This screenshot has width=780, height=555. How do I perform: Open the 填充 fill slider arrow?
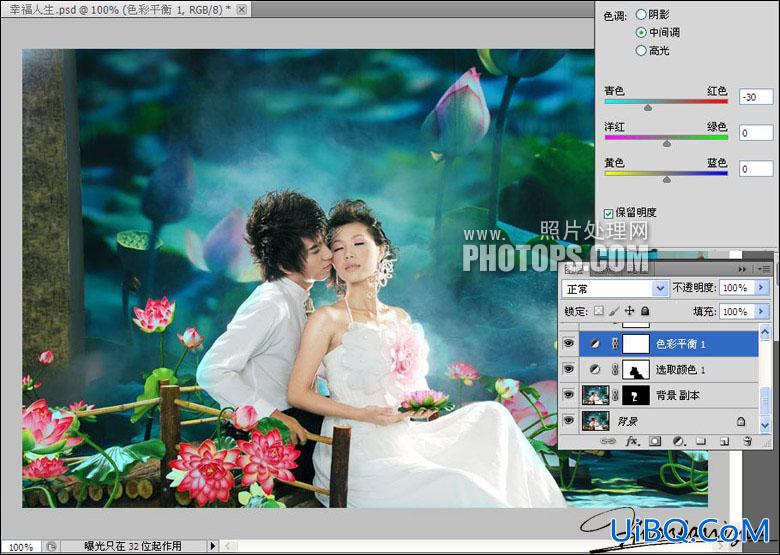point(762,311)
